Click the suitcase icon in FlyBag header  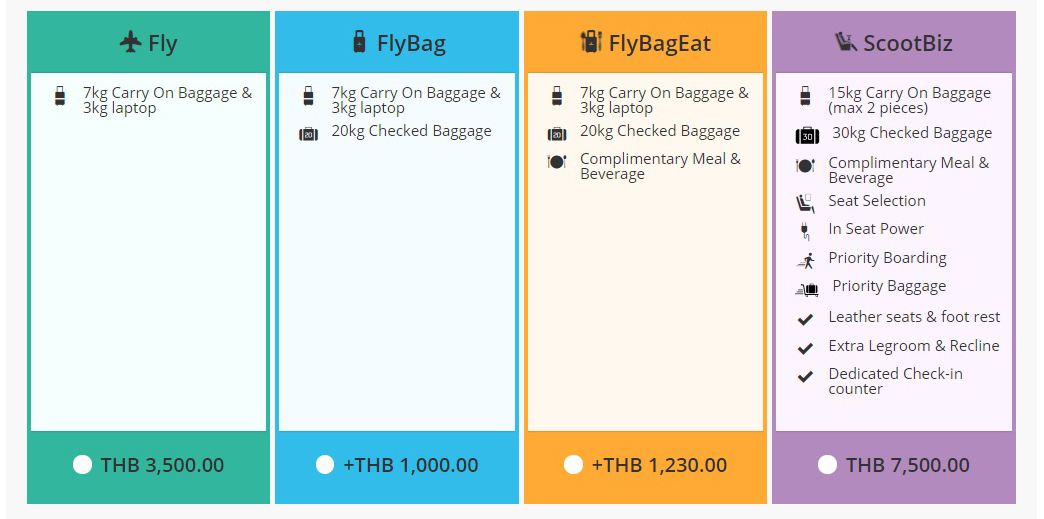[x=360, y=42]
